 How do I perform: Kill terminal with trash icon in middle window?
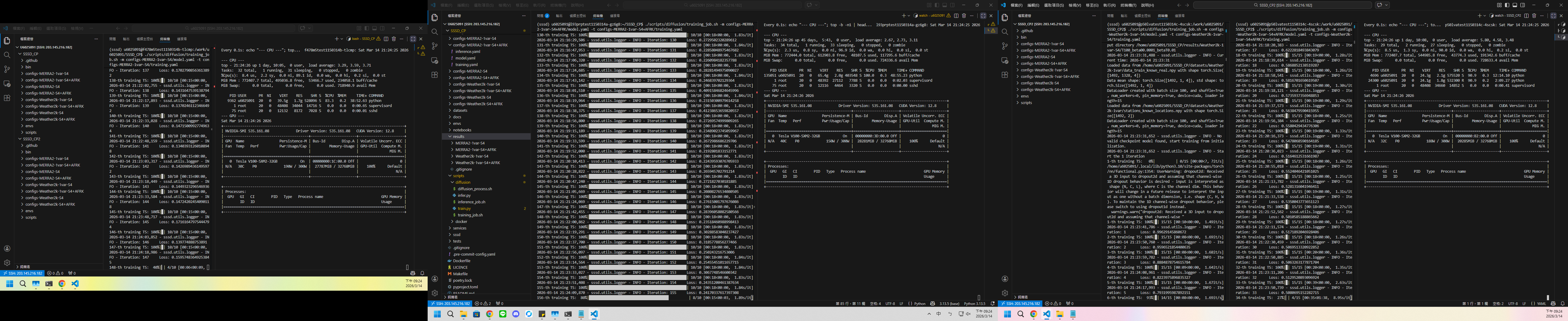[x=964, y=16]
